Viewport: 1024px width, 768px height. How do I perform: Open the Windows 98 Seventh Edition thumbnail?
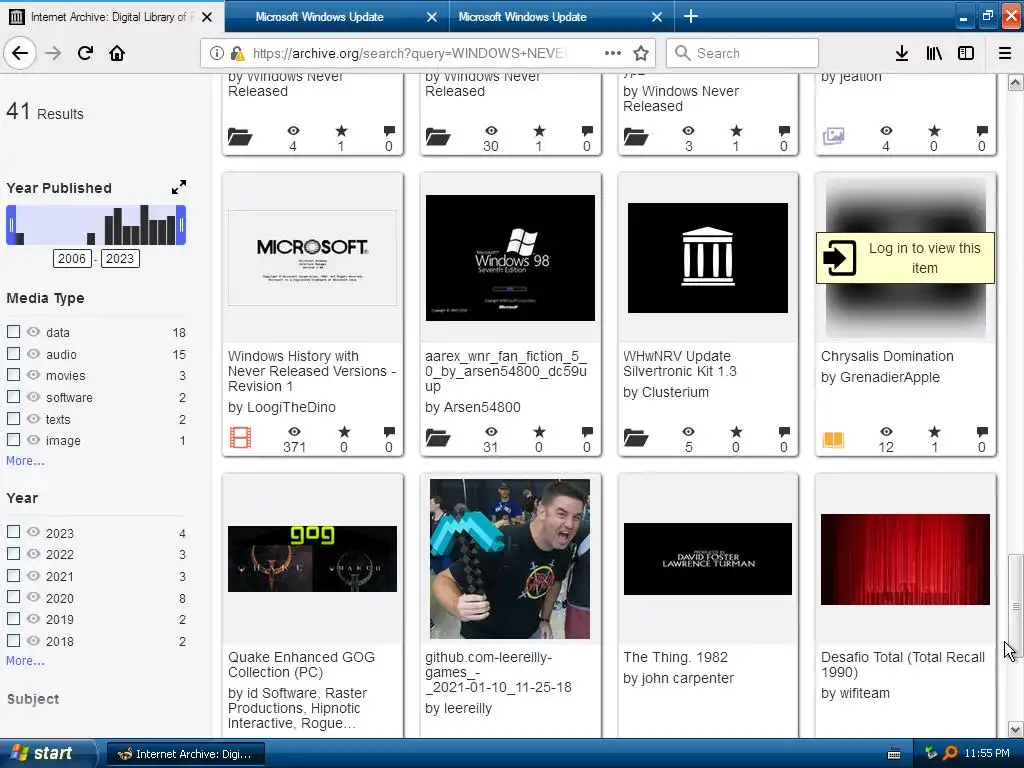[x=510, y=257]
